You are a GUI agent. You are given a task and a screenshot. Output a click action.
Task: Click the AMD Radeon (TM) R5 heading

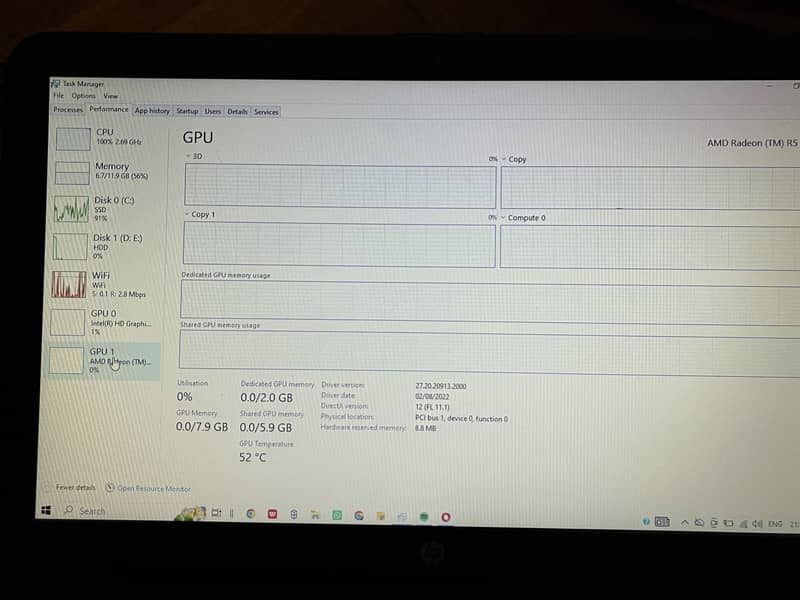[x=752, y=143]
